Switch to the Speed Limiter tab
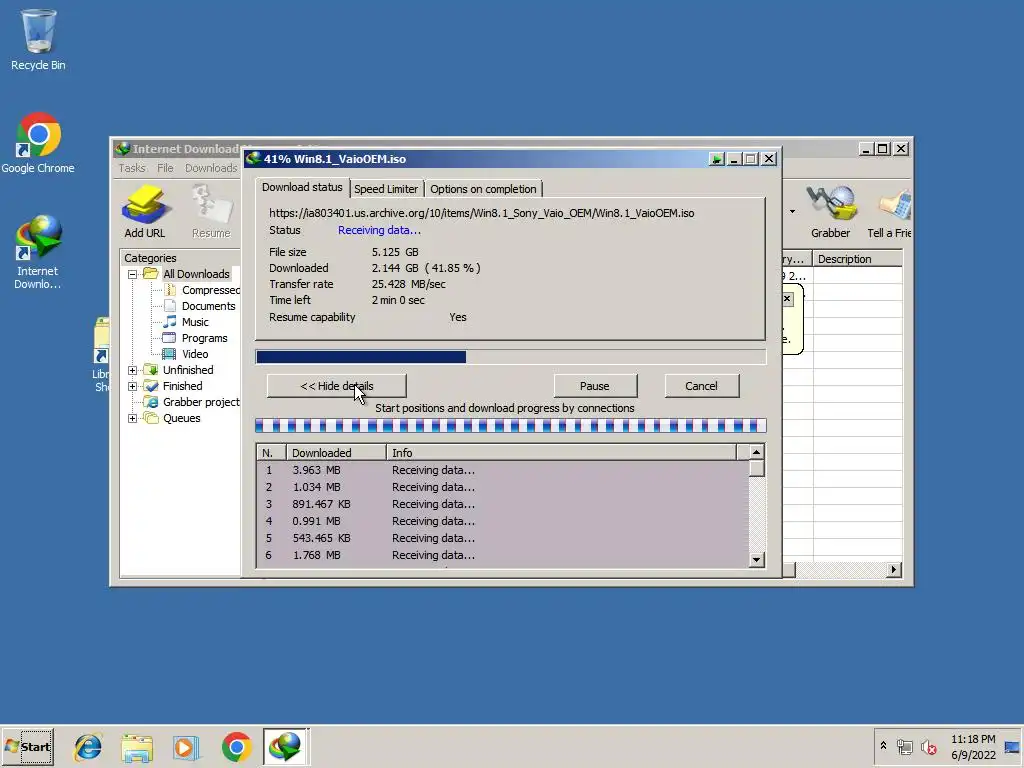1024x768 pixels. 386,189
